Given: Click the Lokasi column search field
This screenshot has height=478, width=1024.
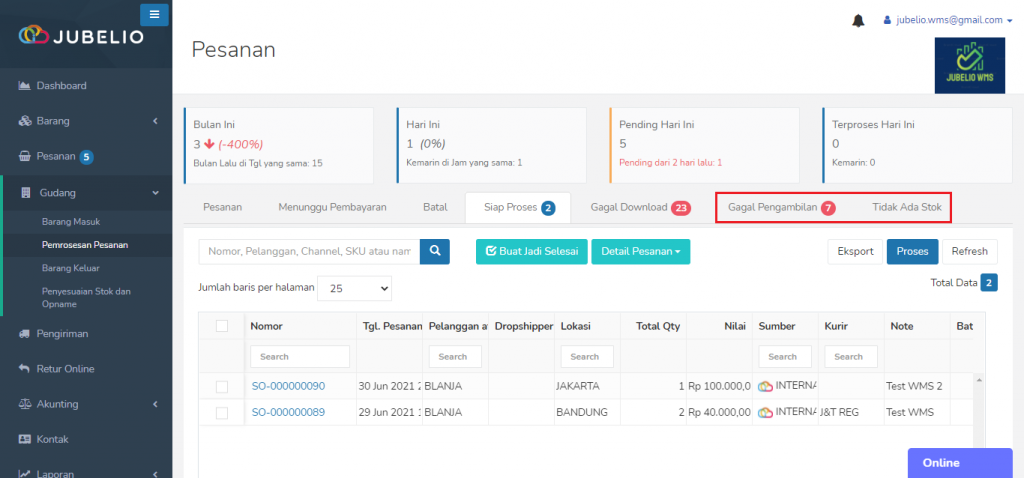Looking at the screenshot, I should pos(587,357).
